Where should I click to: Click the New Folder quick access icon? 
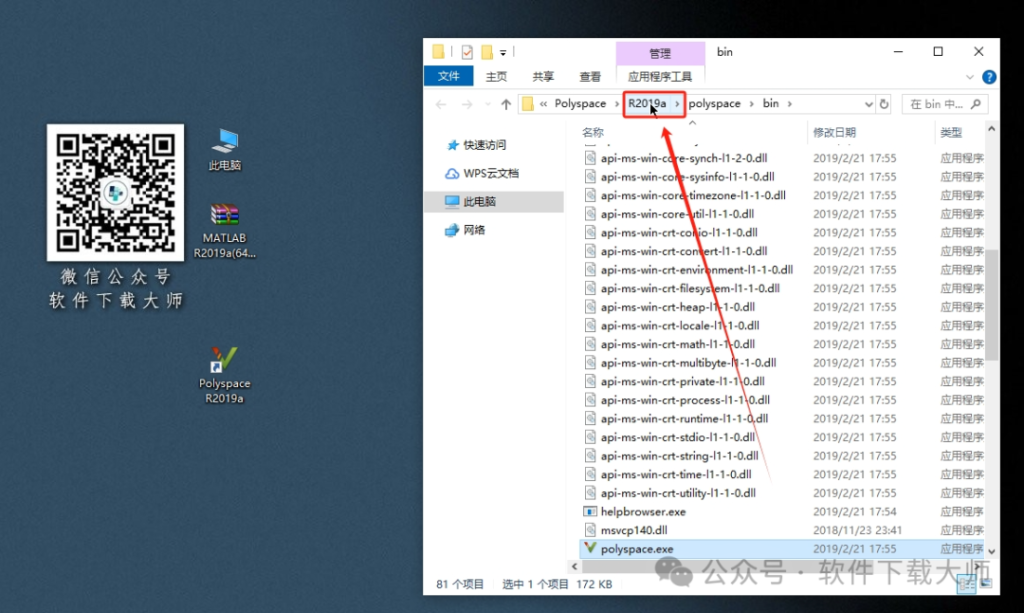click(486, 51)
